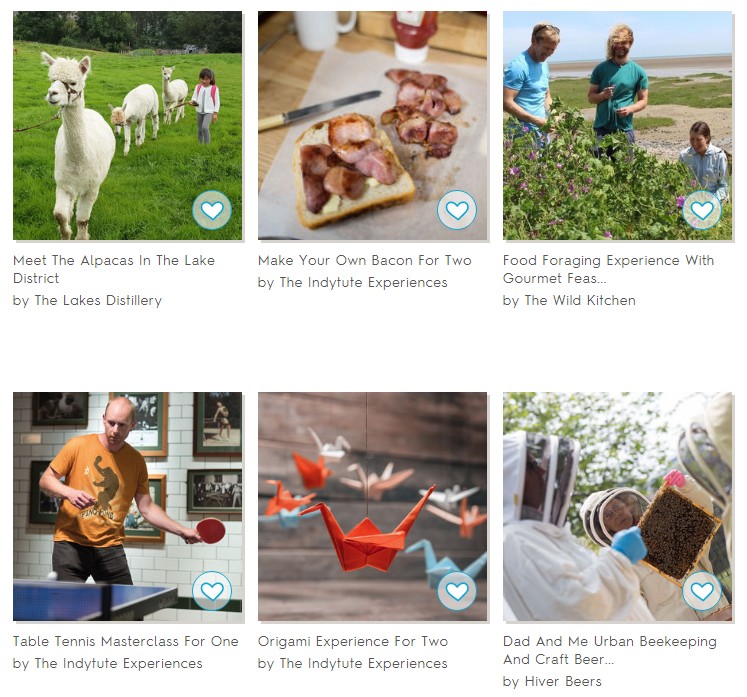Add origami experience to favorites heart
The image size is (747, 697).
[457, 591]
